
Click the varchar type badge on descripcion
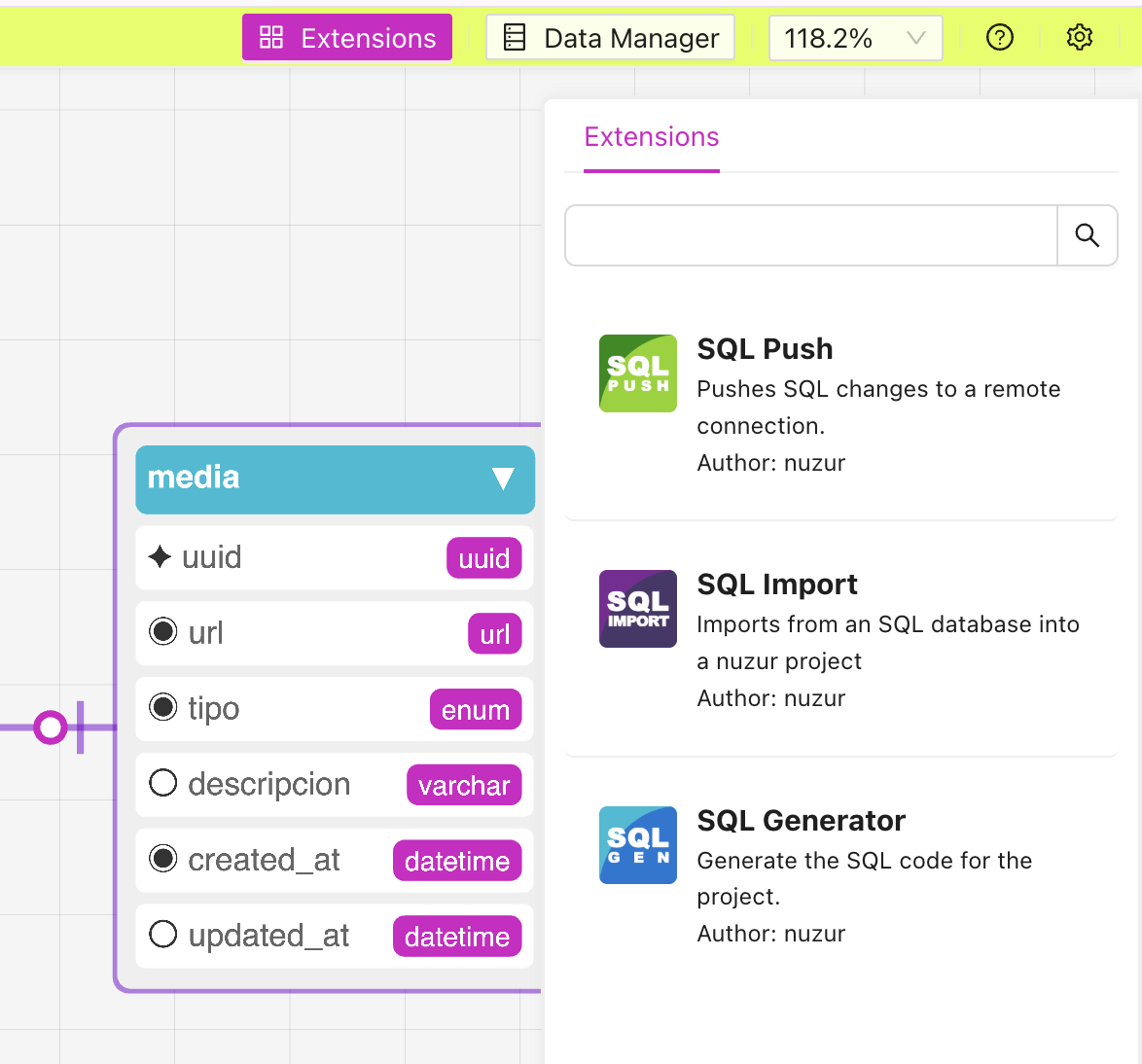coord(463,786)
